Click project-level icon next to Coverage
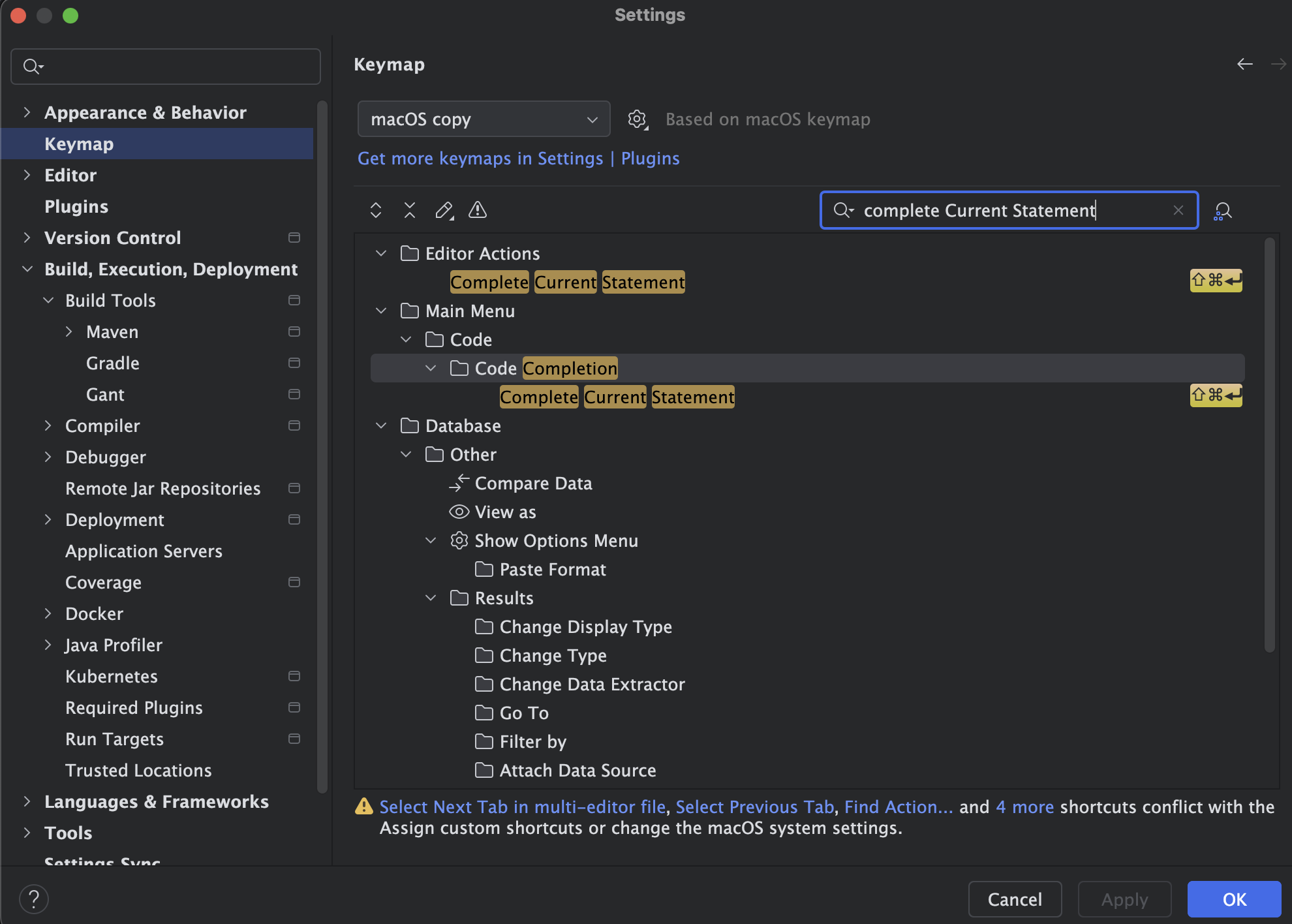This screenshot has width=1292, height=924. click(x=294, y=582)
